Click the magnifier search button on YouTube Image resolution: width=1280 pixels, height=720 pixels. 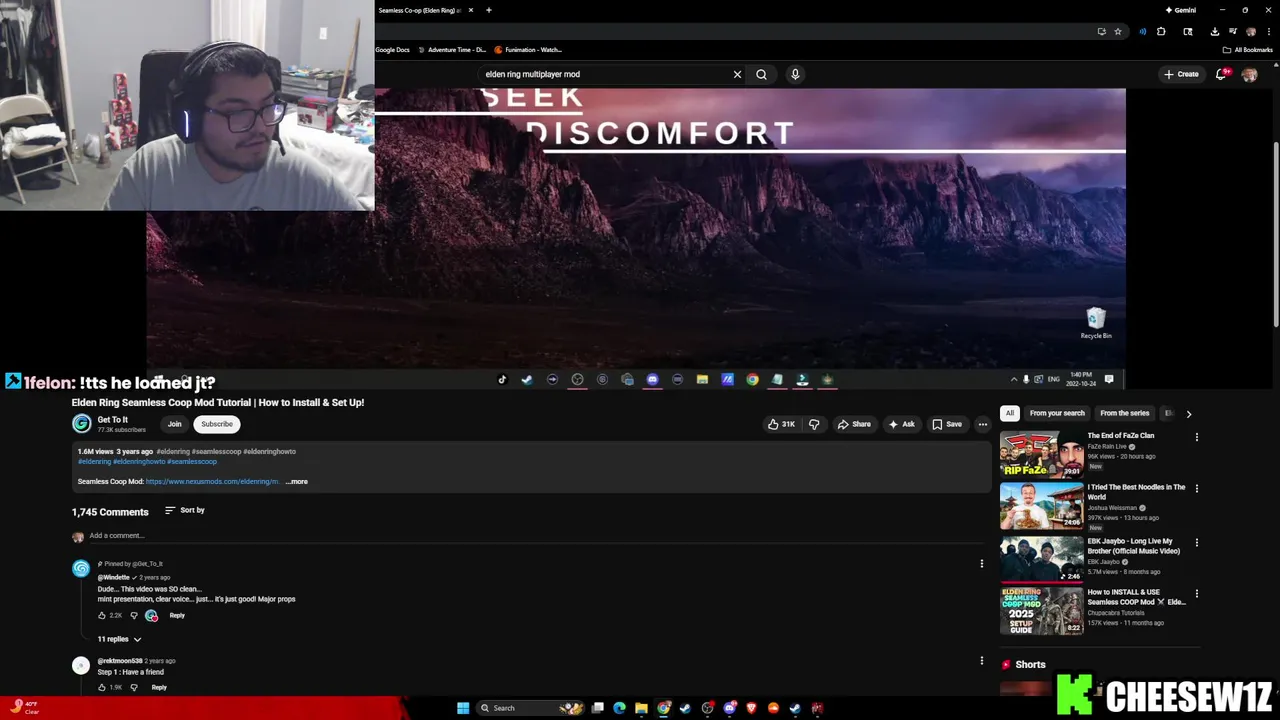pyautogui.click(x=761, y=74)
